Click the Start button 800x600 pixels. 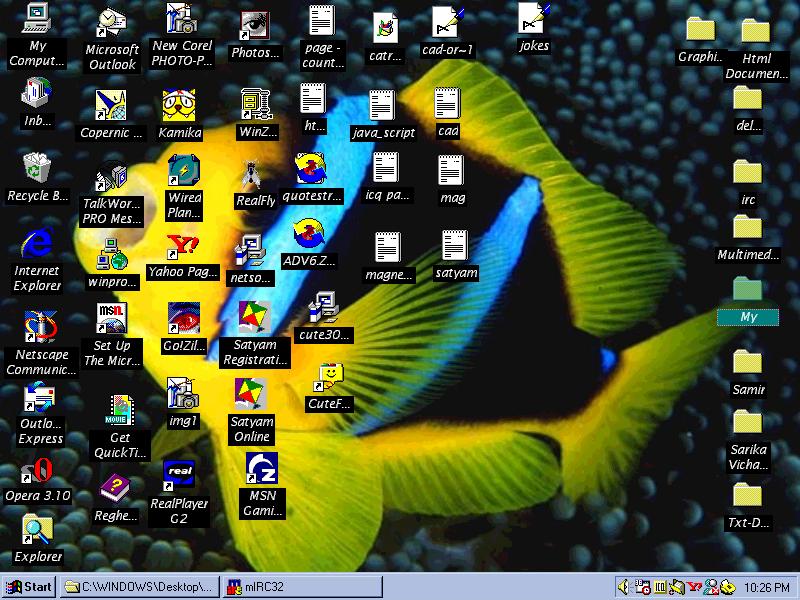coord(29,587)
